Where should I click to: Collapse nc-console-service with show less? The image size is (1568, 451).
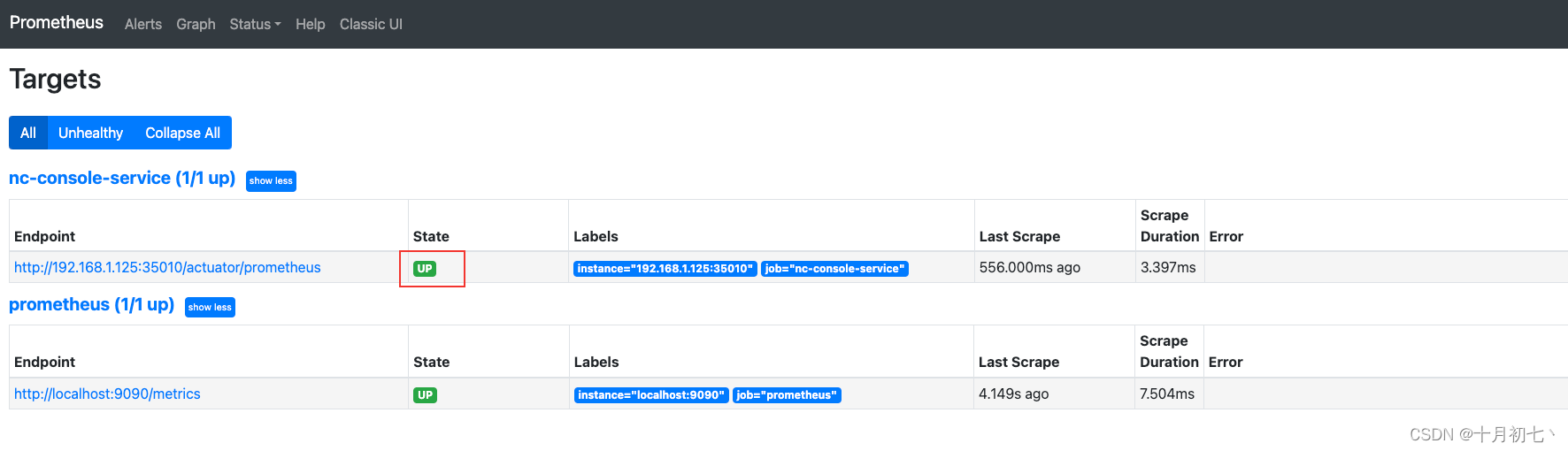coord(271,180)
